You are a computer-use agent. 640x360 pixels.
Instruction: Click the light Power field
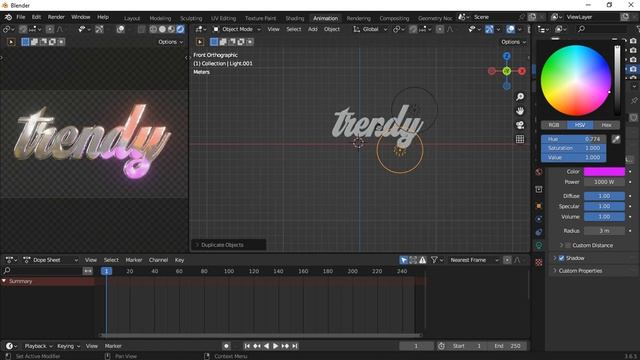pos(604,182)
